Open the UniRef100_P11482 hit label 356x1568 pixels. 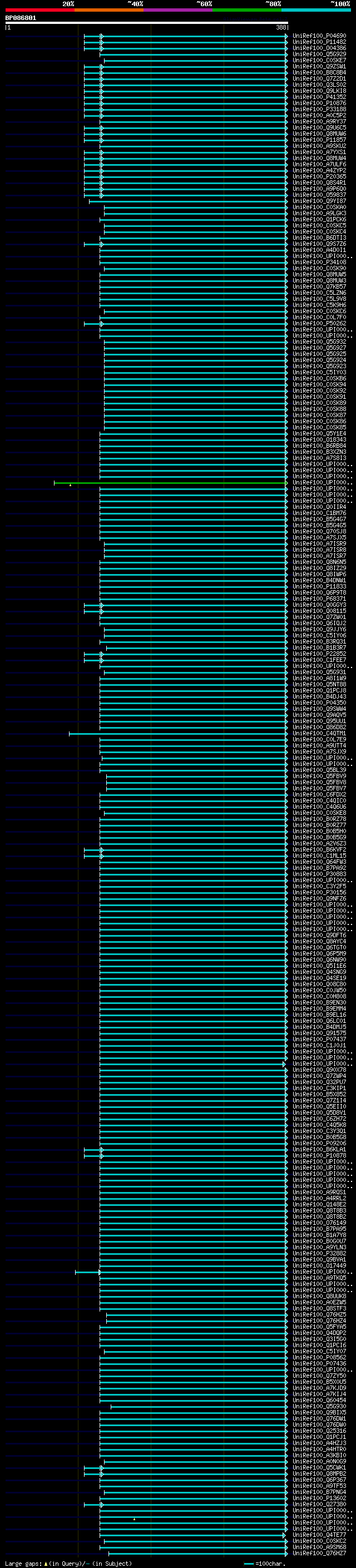click(x=319, y=42)
